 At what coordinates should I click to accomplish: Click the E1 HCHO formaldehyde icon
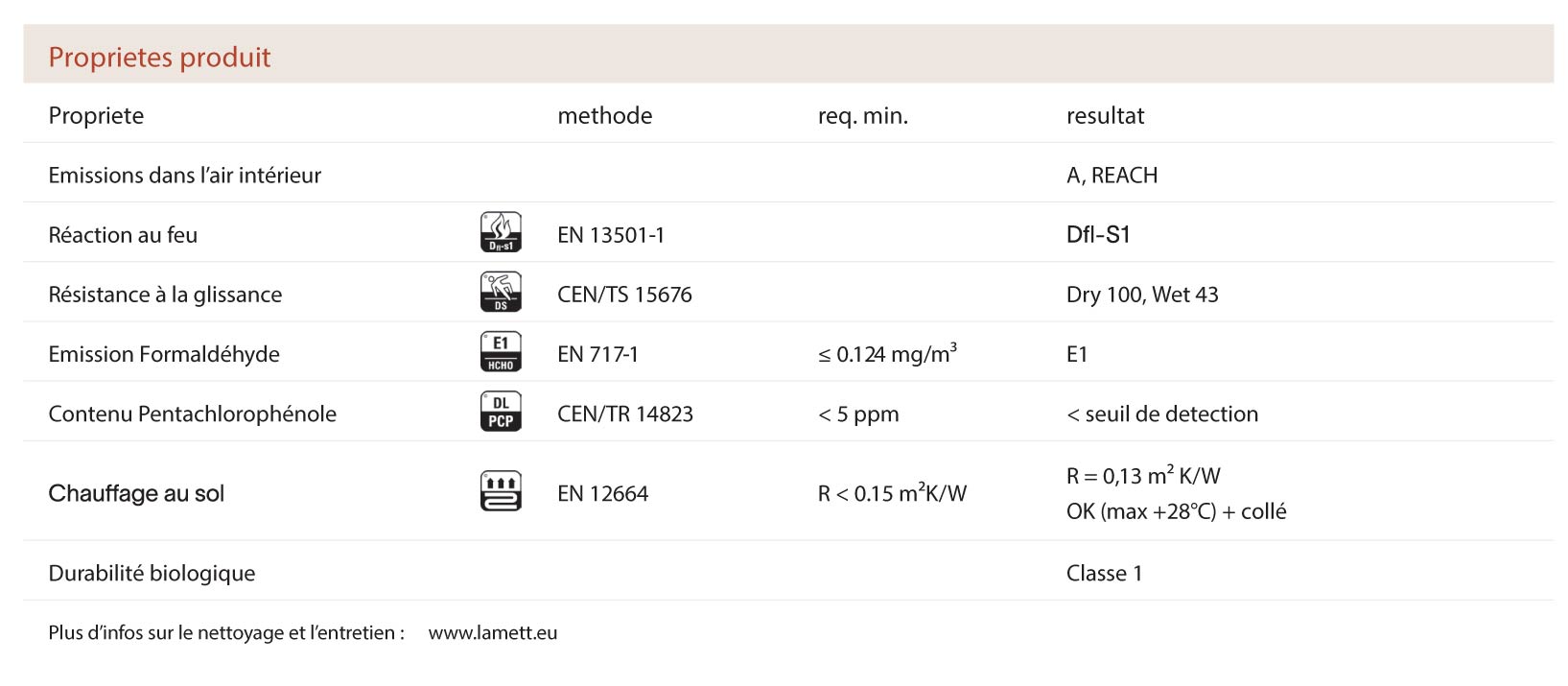500,352
